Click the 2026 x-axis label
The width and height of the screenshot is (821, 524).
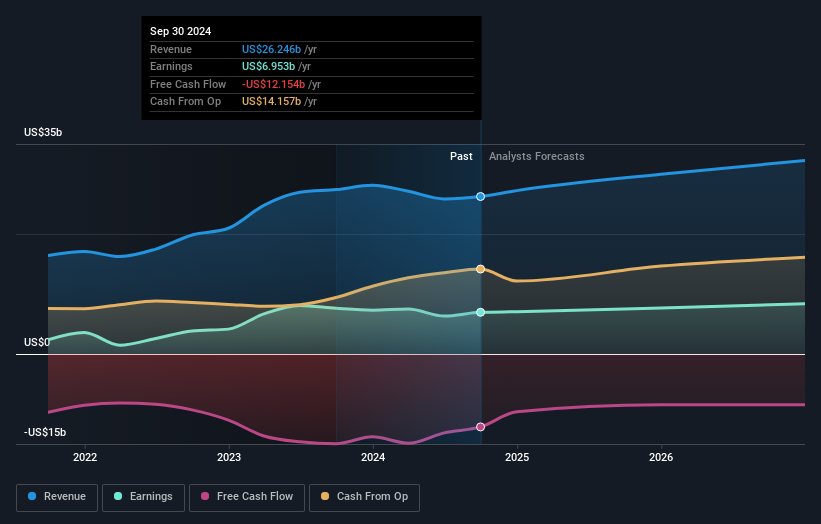coord(661,457)
